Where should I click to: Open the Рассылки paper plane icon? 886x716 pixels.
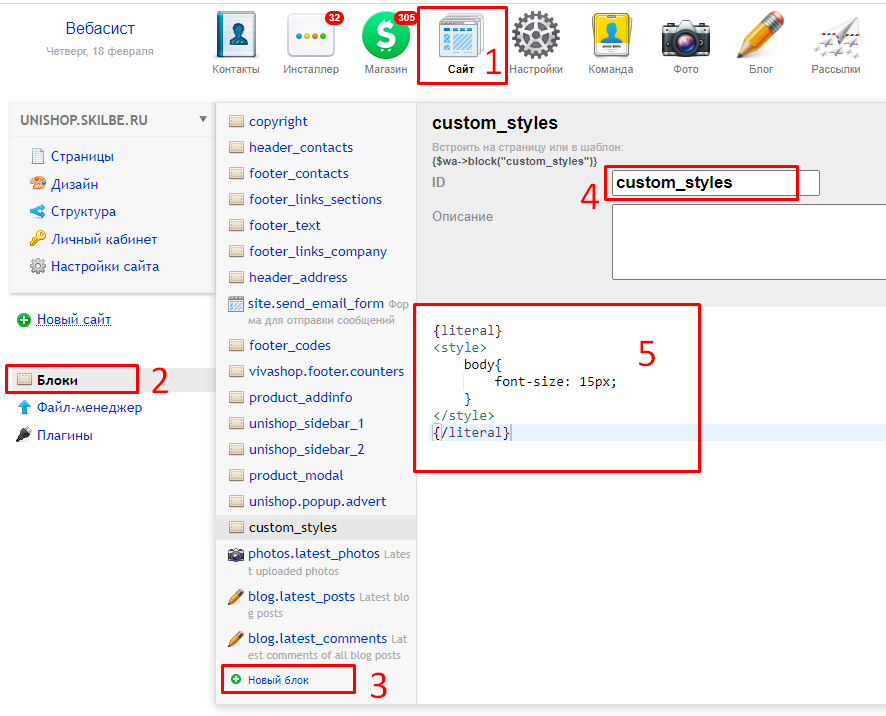(836, 38)
